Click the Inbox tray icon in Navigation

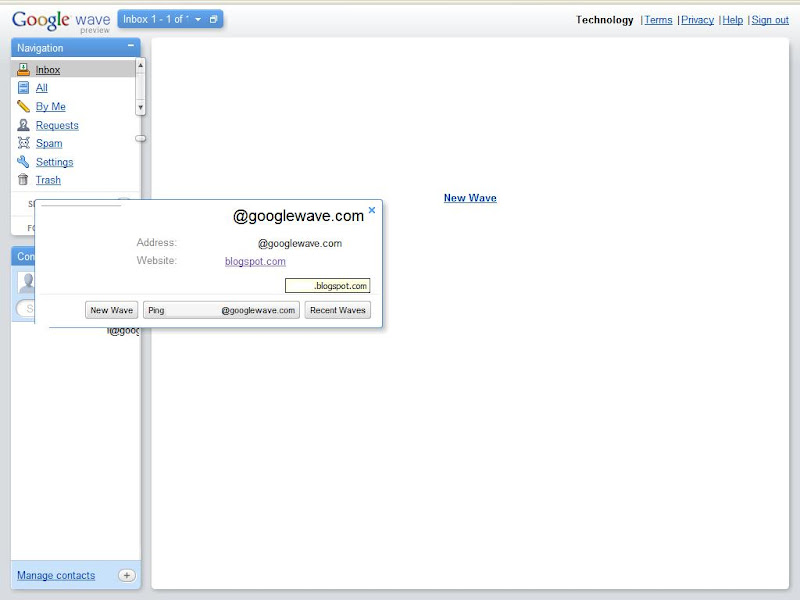pos(23,69)
